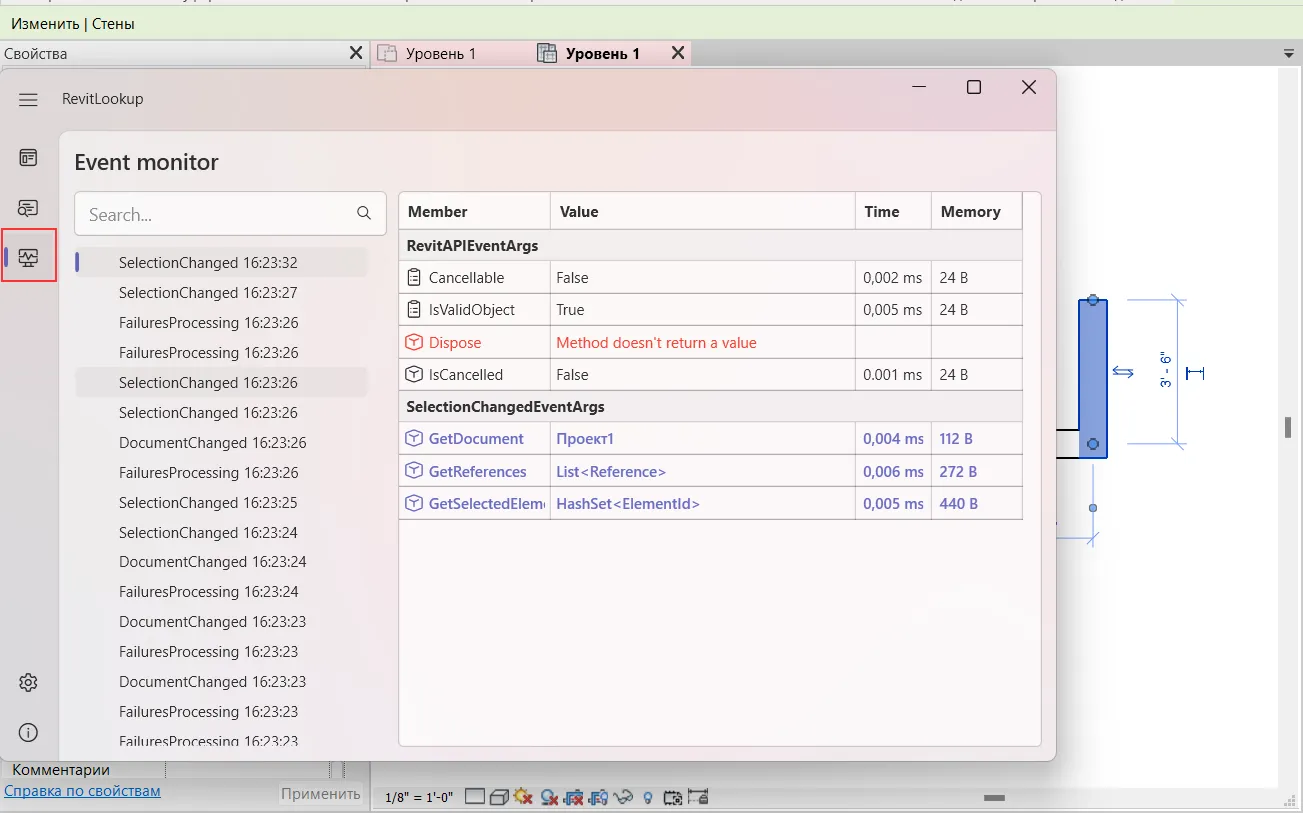Select event SelectionChanged 16:23:32
Viewport: 1303px width, 813px height.
[221, 263]
